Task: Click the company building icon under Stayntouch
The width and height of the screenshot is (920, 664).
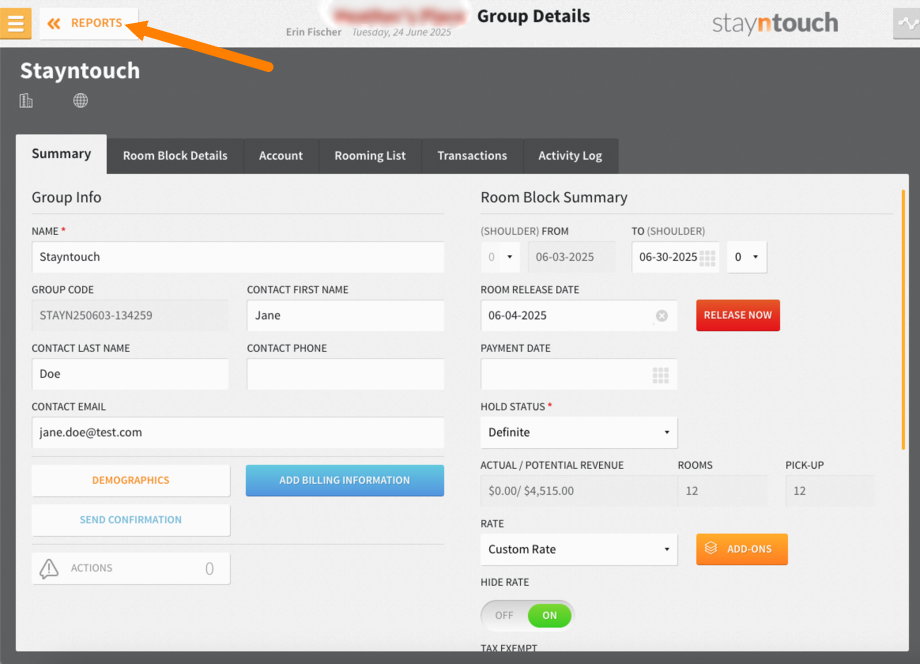Action: click(26, 101)
